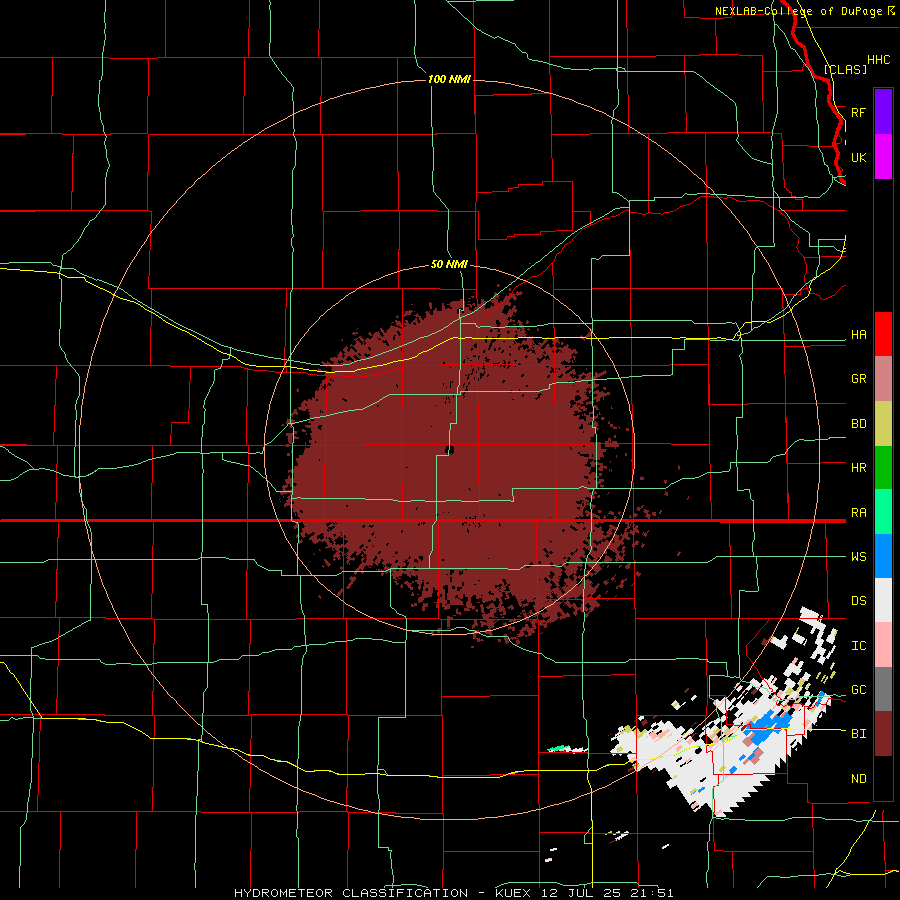
Task: Click the UK legend label
Action: coord(858,157)
